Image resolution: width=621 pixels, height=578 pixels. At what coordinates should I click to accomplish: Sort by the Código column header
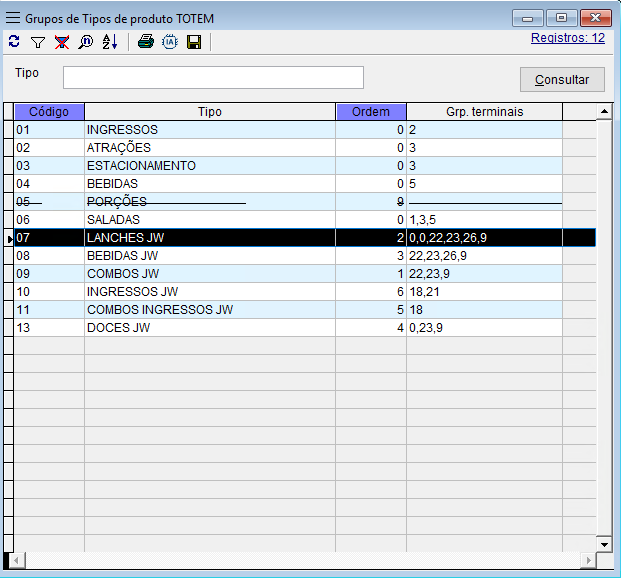tap(49, 112)
